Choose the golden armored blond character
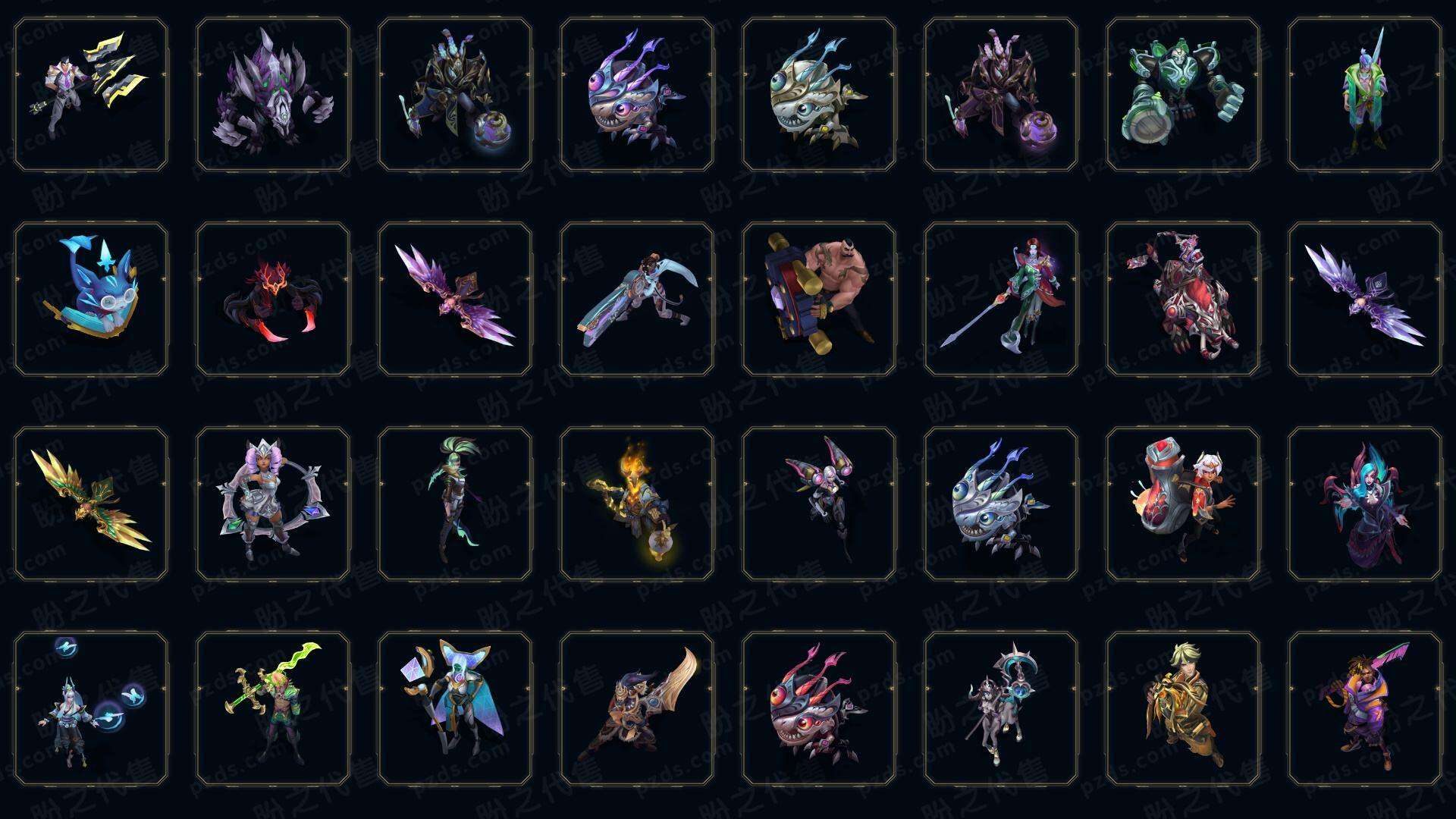The width and height of the screenshot is (1456, 819). pyautogui.click(x=1183, y=708)
